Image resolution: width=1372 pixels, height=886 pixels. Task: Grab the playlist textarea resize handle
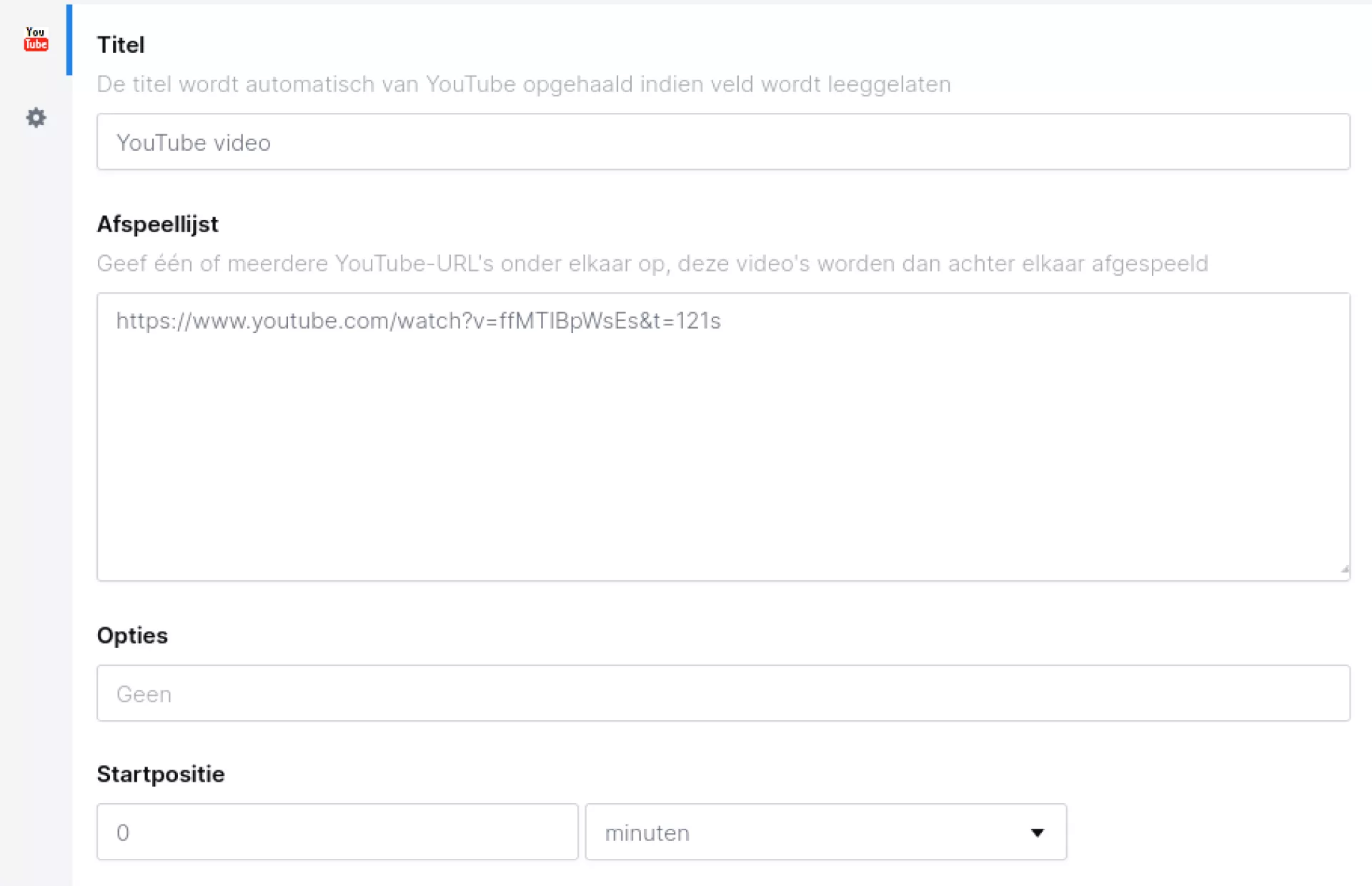(1344, 569)
